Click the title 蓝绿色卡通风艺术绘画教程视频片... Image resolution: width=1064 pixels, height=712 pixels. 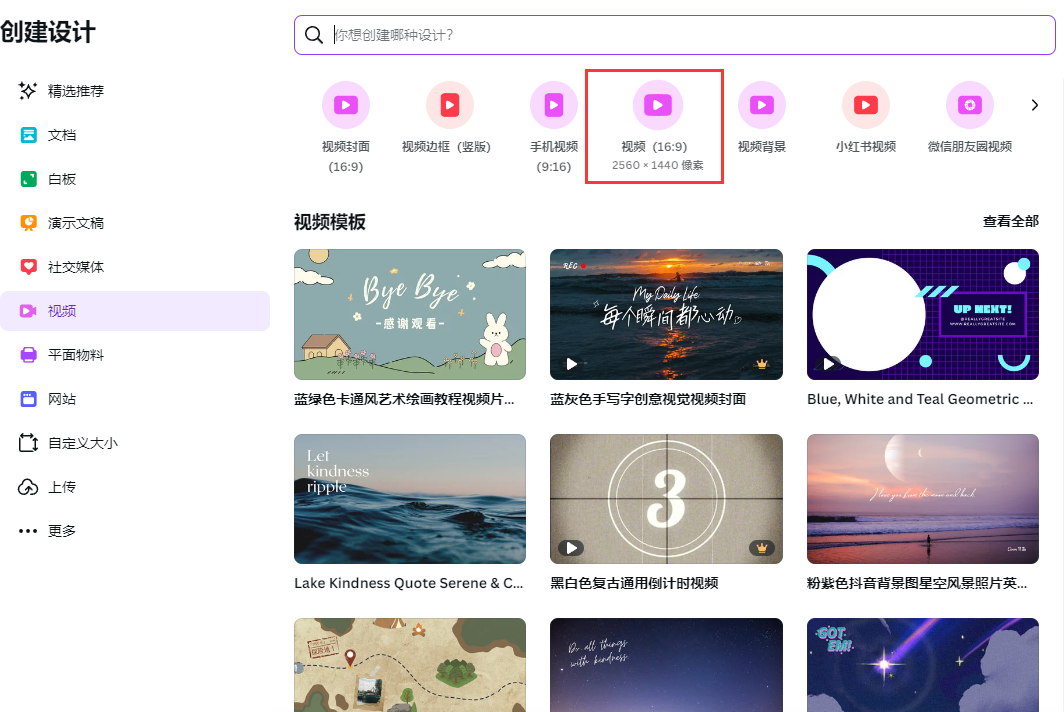[x=404, y=399]
